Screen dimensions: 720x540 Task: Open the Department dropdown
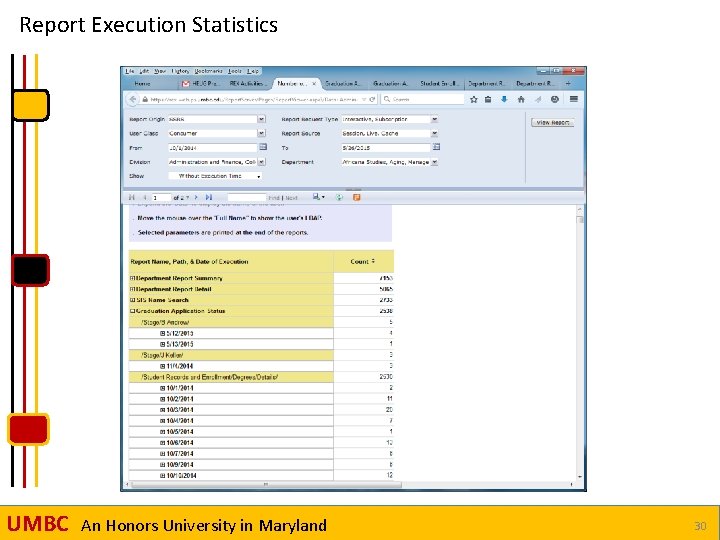(x=434, y=162)
